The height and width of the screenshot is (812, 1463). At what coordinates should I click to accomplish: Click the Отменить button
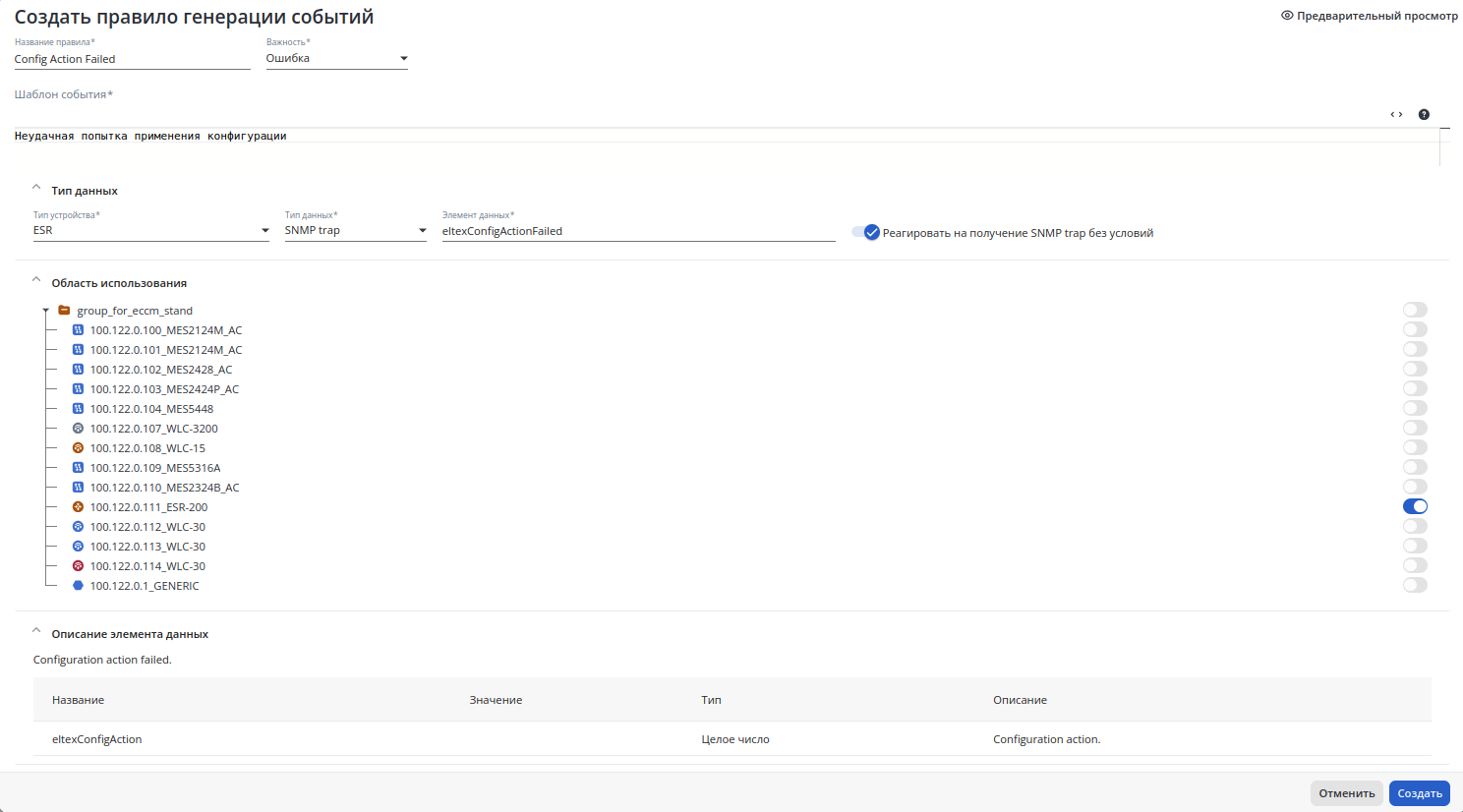(1347, 793)
